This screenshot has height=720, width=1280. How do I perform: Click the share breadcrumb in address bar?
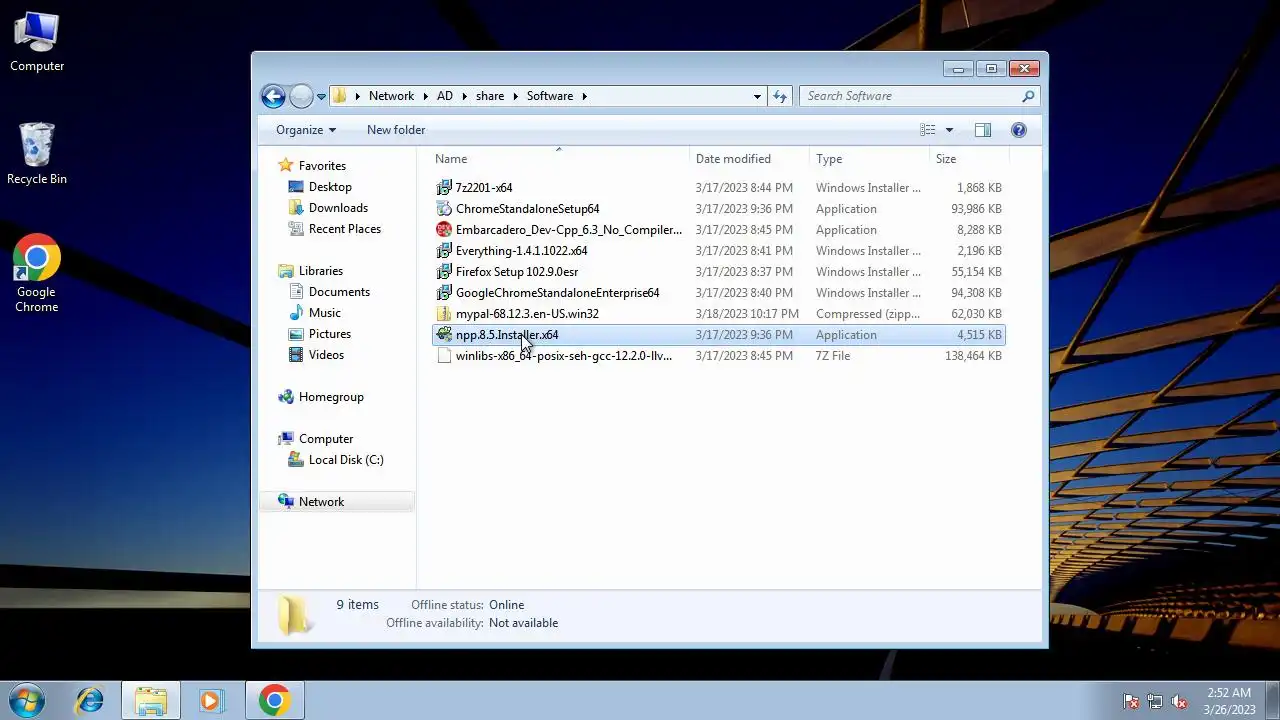[x=490, y=96]
